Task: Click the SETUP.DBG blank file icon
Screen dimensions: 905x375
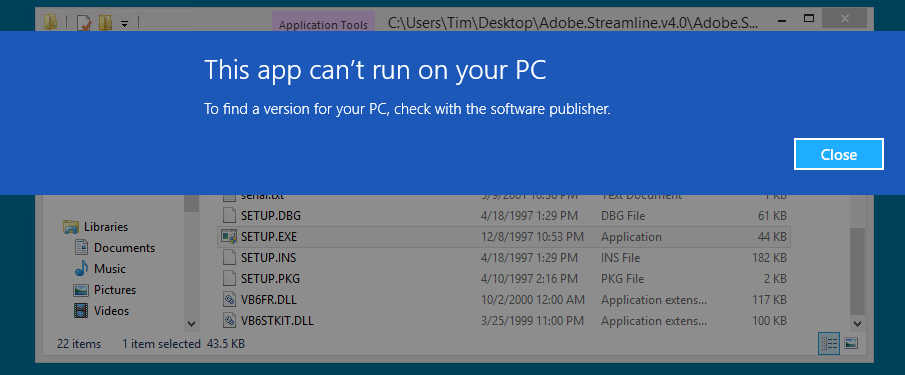Action: coord(230,216)
